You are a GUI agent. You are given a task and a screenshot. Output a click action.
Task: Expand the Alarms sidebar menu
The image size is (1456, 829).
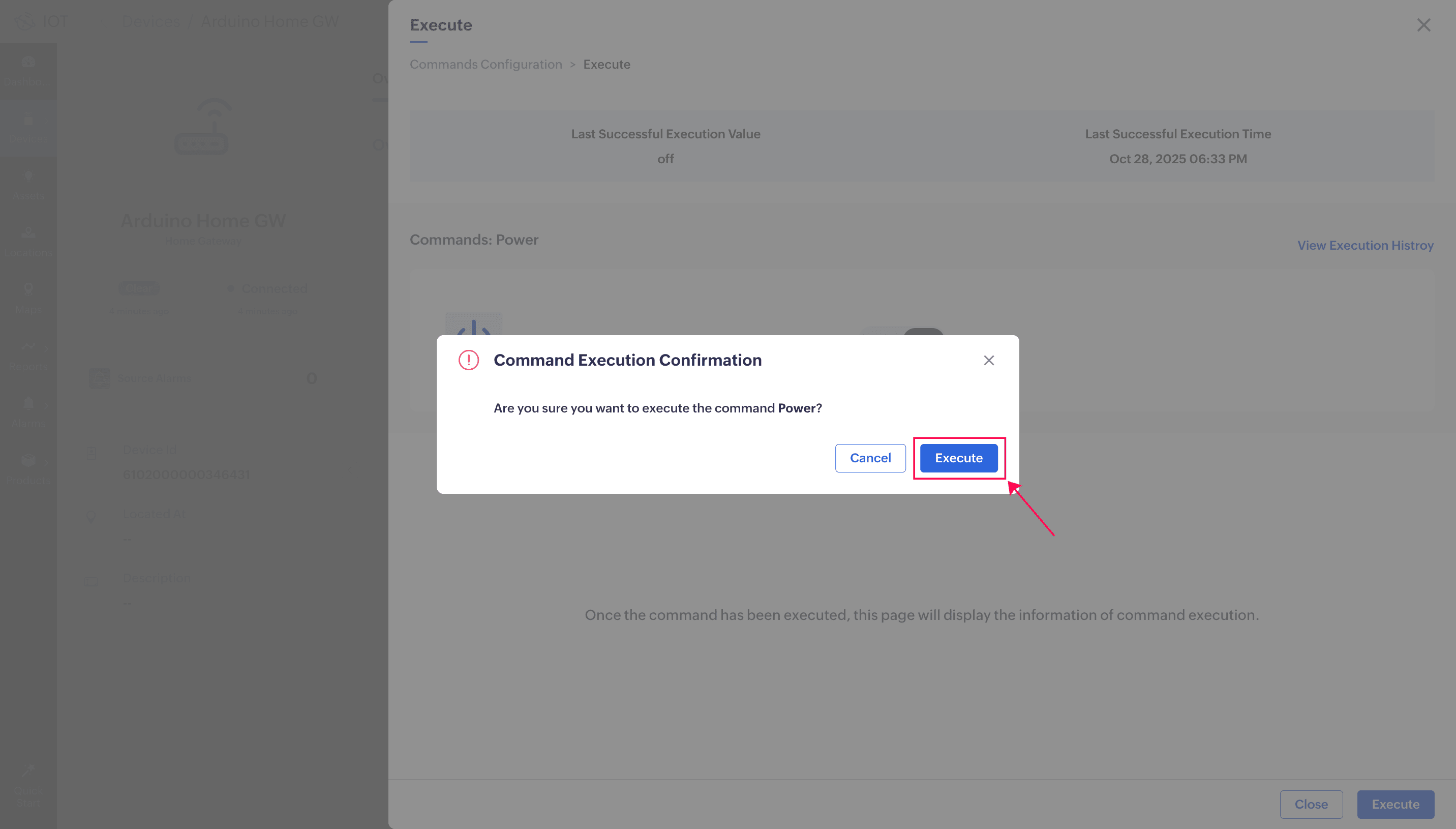tap(28, 412)
